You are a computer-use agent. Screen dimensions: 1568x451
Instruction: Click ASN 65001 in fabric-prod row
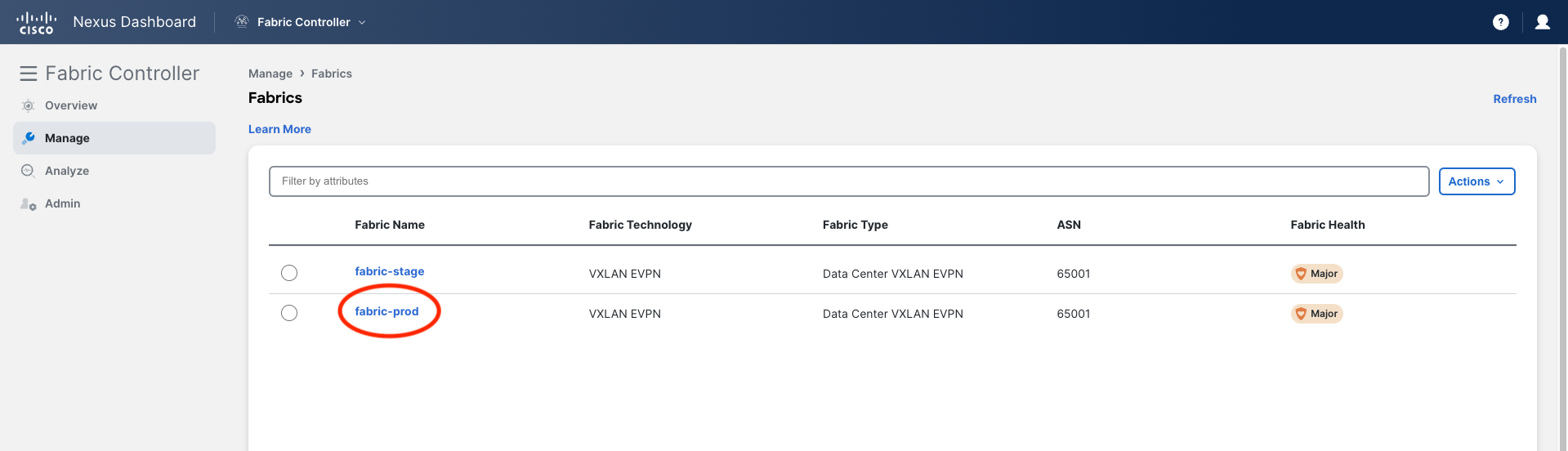point(1074,314)
